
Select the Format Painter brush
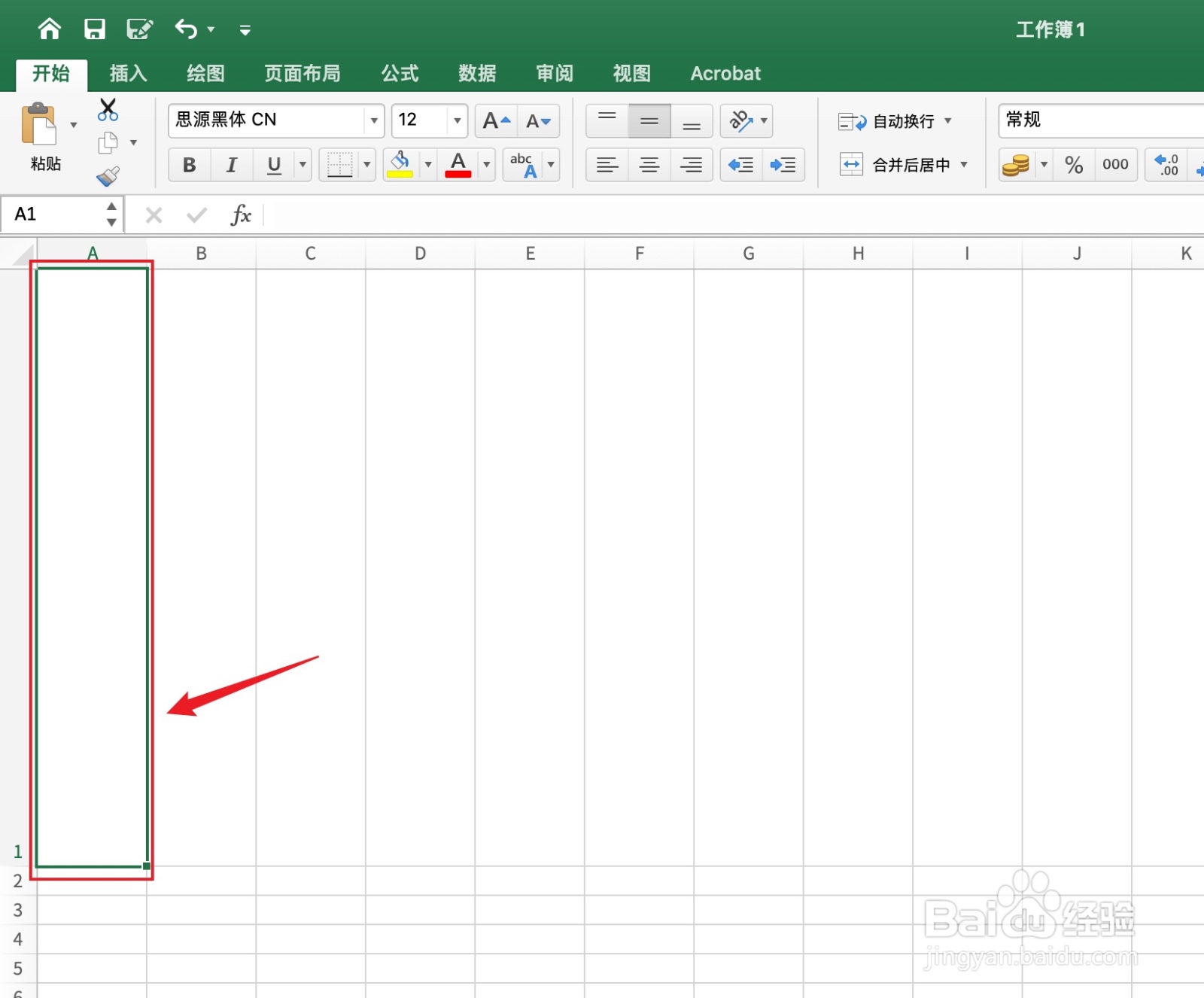click(108, 176)
